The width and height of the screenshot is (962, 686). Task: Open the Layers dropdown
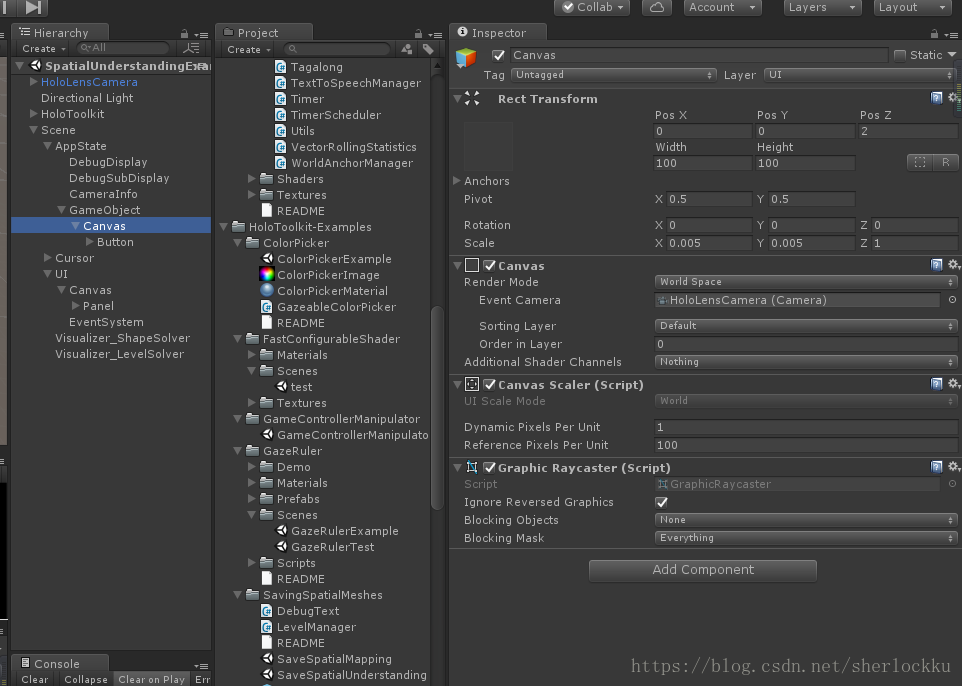(822, 7)
